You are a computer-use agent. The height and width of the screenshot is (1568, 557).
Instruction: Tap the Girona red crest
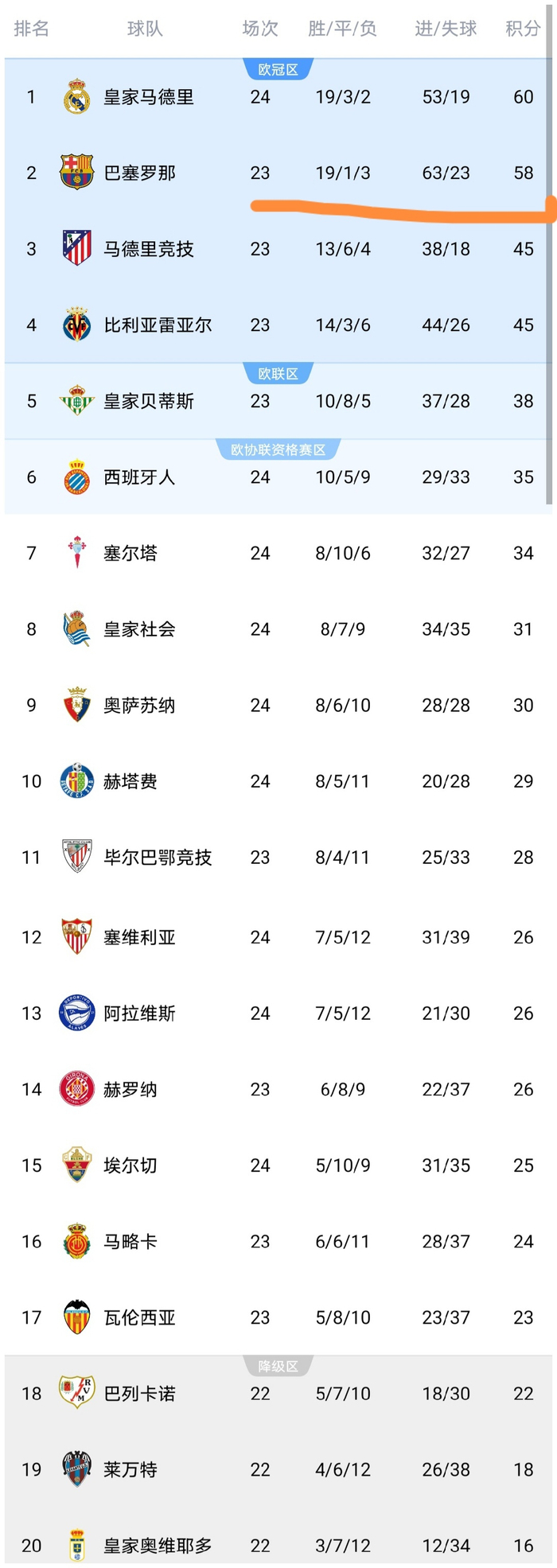click(77, 1089)
